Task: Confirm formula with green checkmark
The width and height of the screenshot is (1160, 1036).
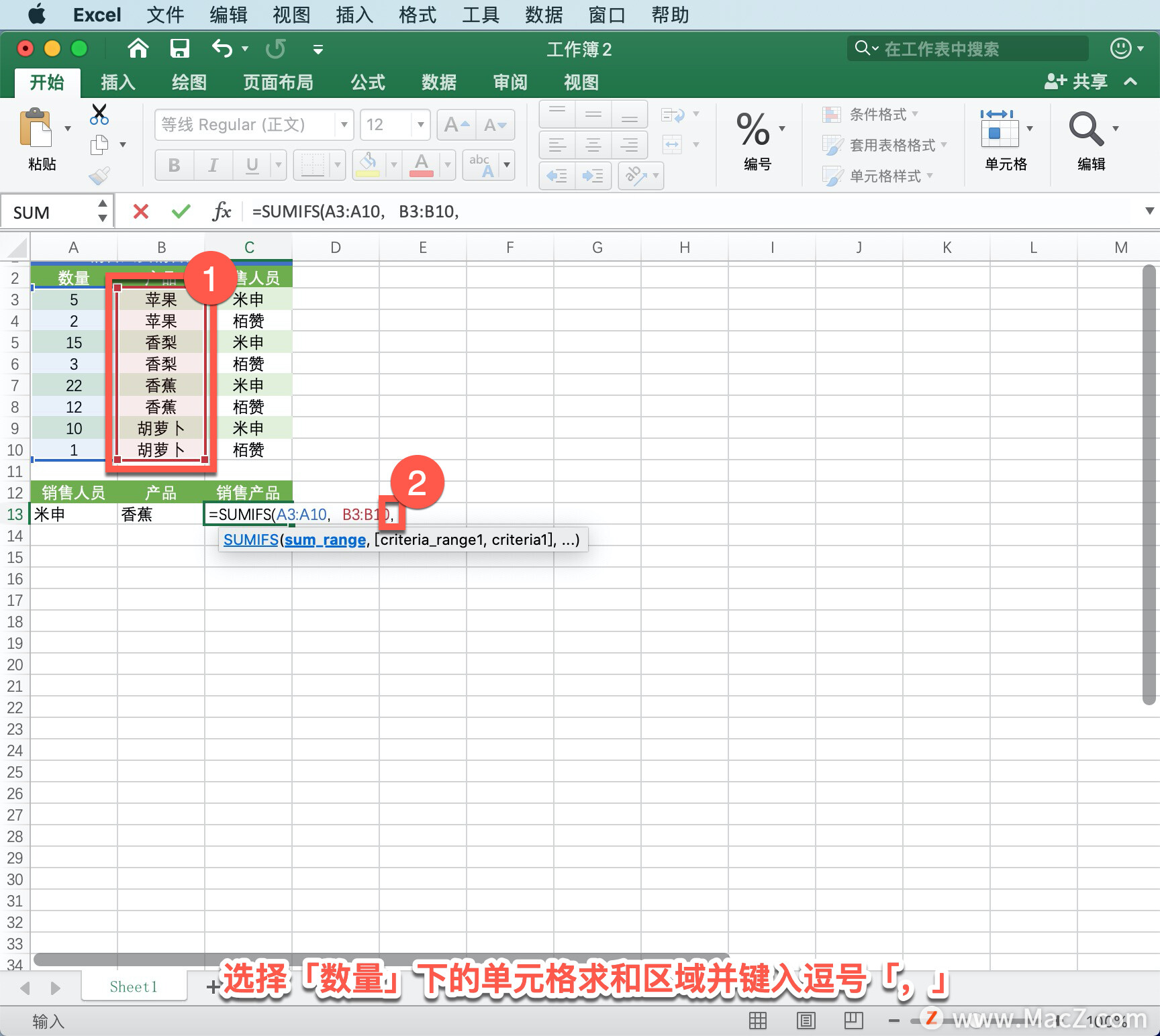Action: pos(181,212)
